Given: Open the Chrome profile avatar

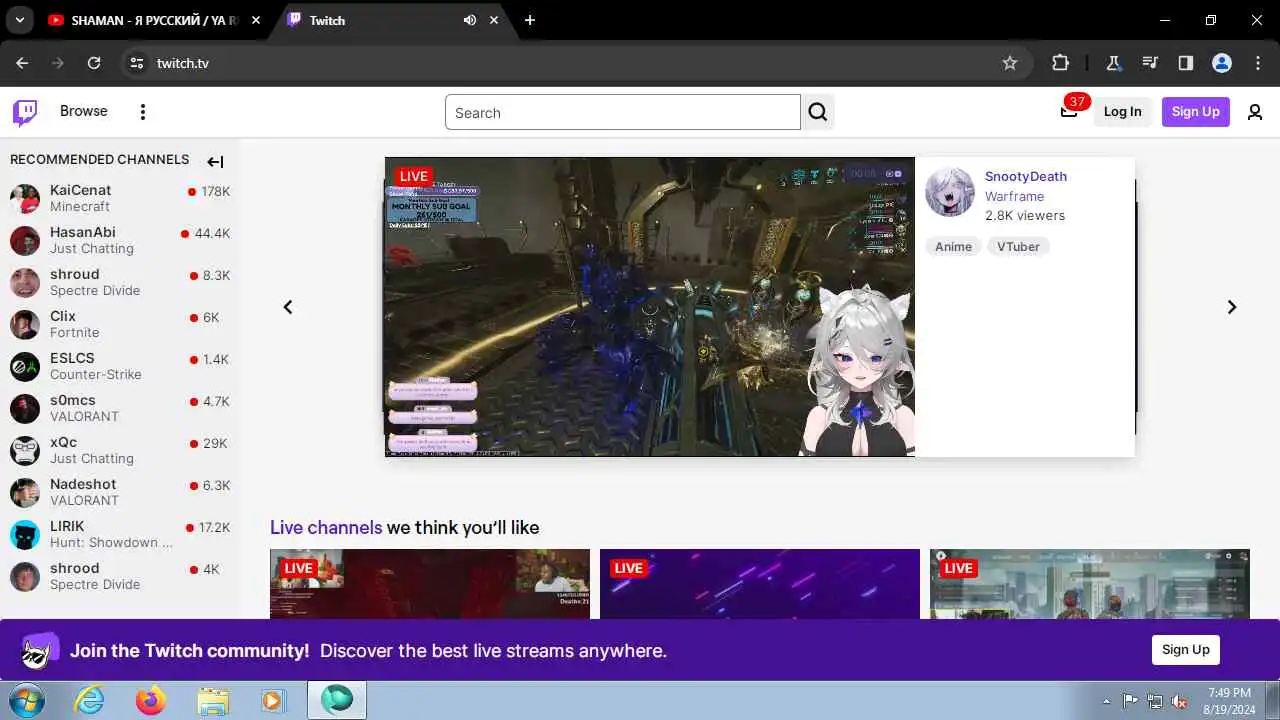Looking at the screenshot, I should 1222,63.
